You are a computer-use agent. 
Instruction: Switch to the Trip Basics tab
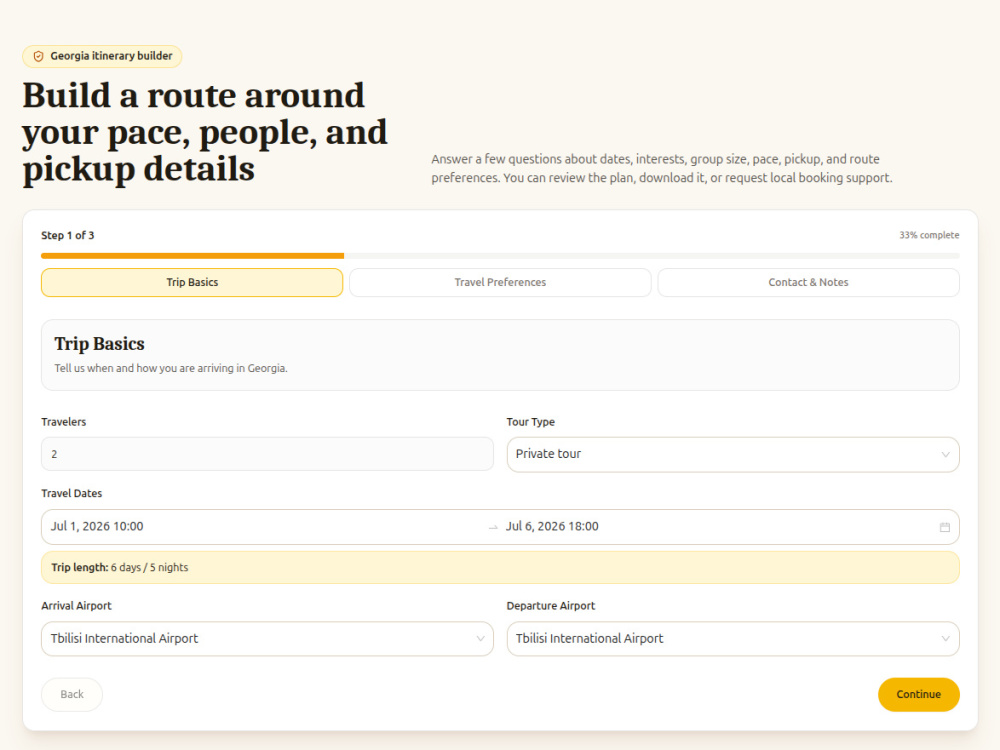pos(192,283)
